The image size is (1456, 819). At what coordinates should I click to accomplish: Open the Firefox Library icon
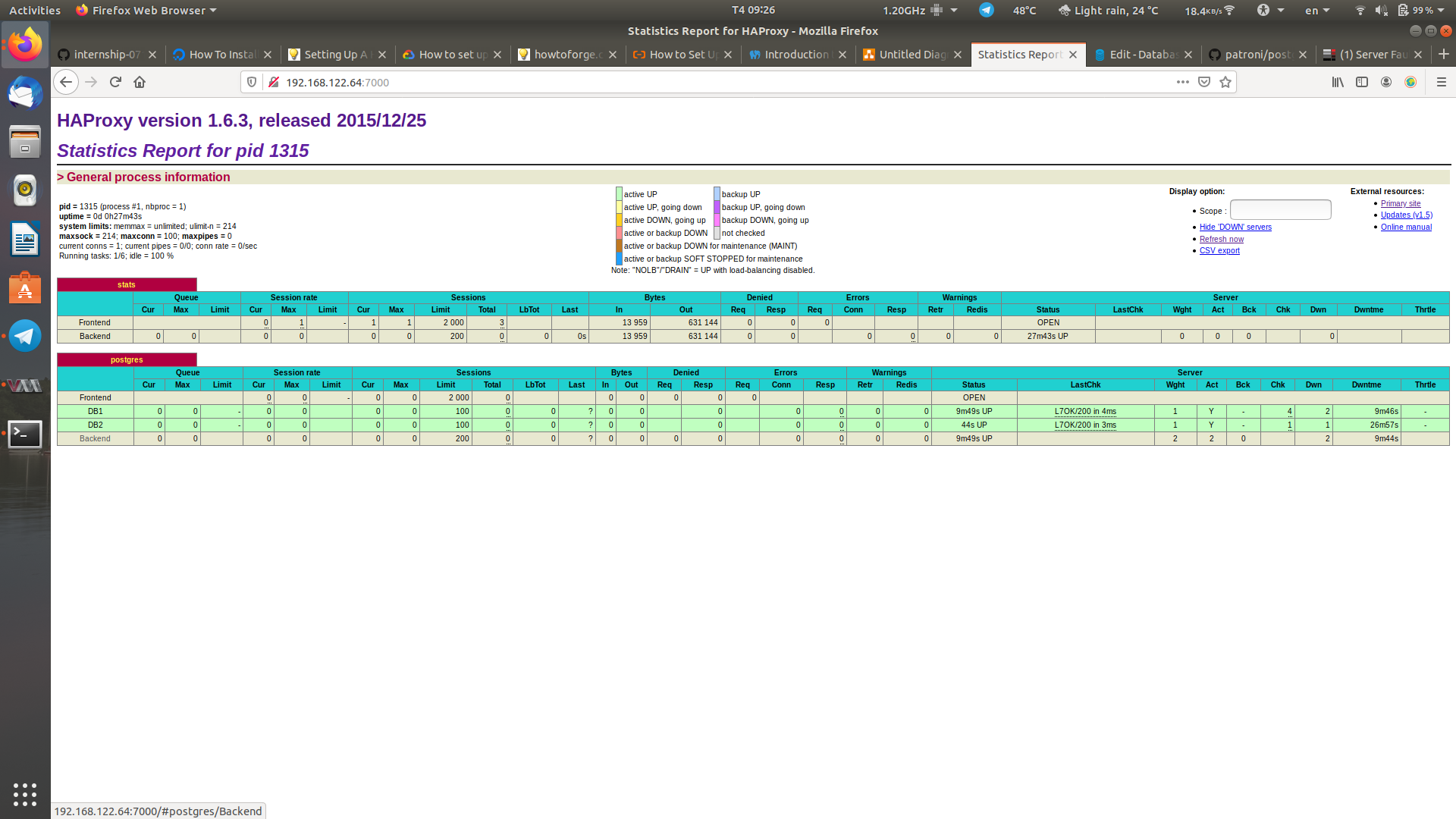point(1338,82)
